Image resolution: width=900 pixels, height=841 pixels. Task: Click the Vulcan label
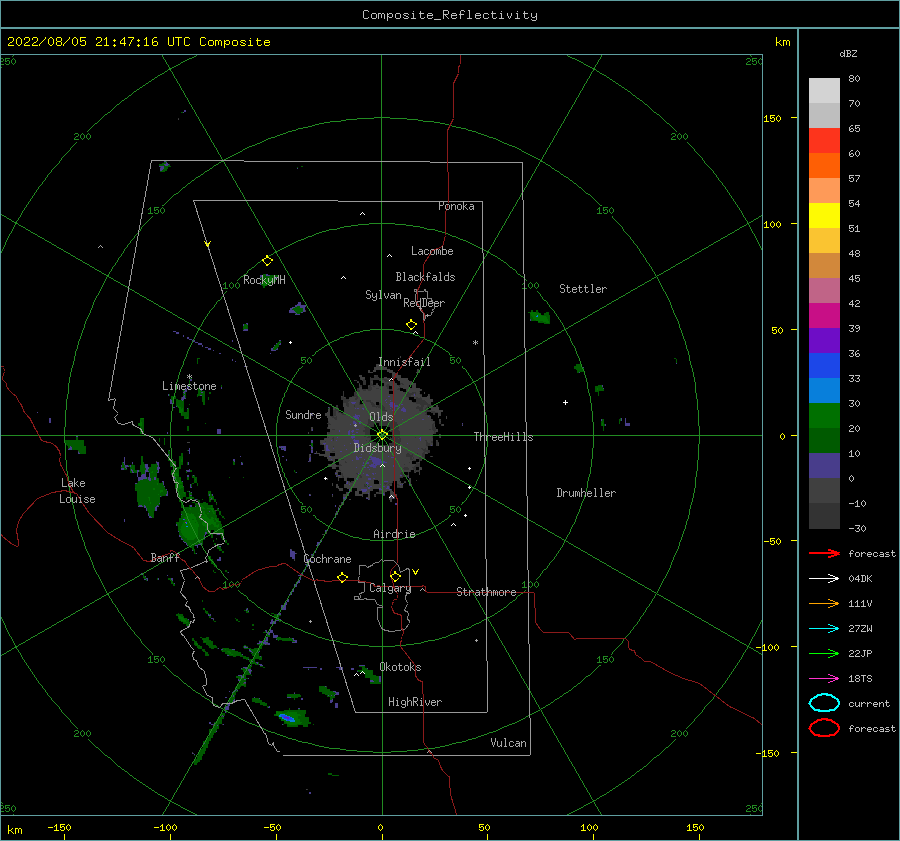pyautogui.click(x=509, y=743)
